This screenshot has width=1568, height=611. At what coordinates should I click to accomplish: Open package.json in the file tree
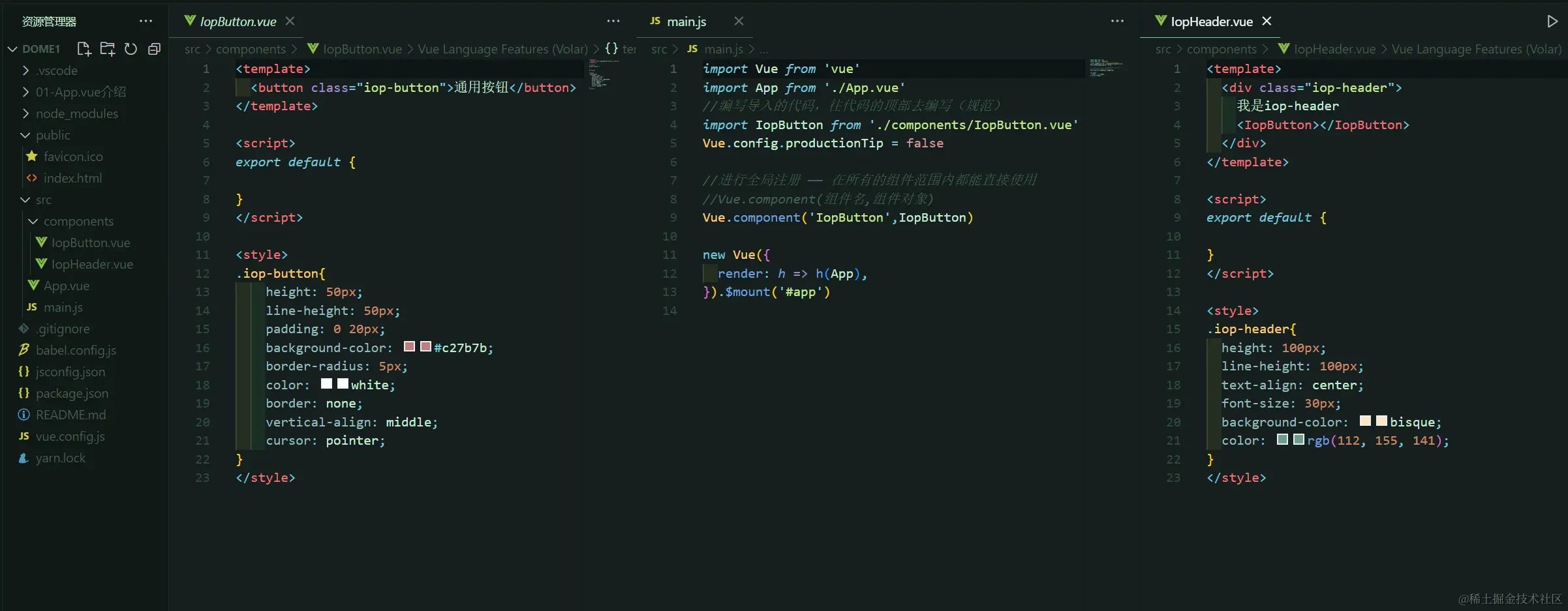(72, 393)
